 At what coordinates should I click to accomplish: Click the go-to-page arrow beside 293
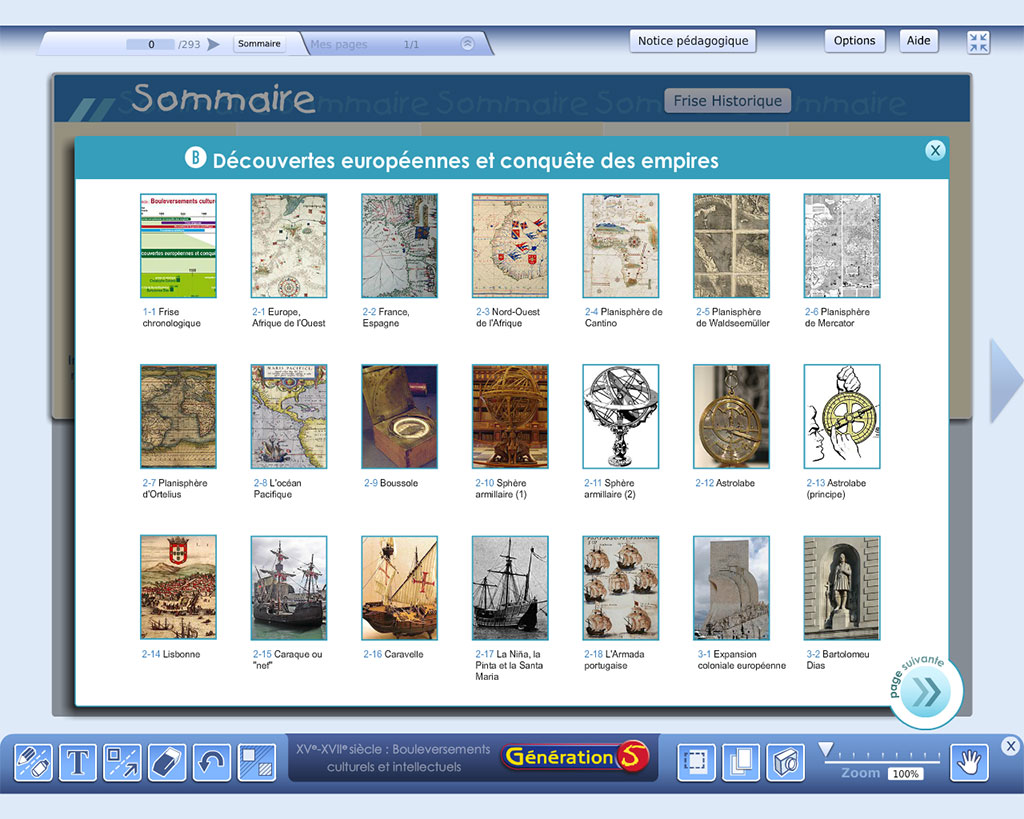click(213, 44)
